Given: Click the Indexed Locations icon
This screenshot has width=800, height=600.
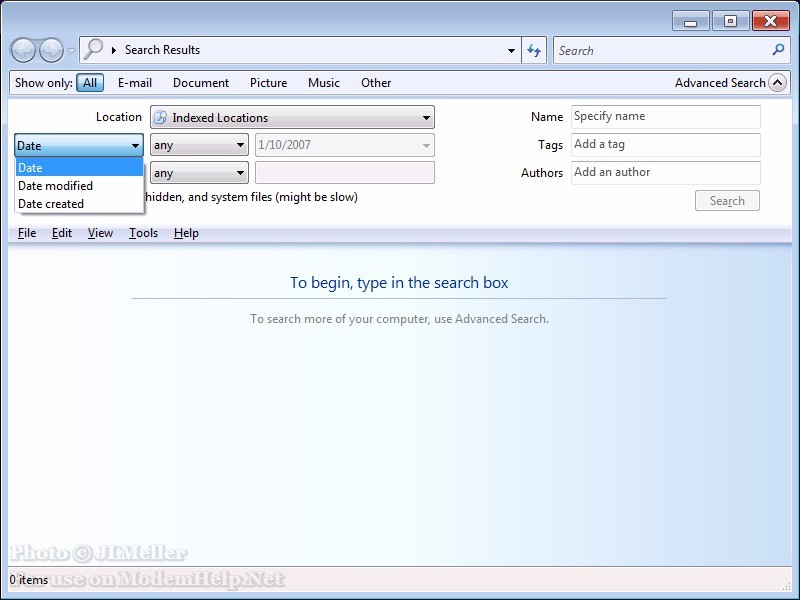Looking at the screenshot, I should pos(161,117).
